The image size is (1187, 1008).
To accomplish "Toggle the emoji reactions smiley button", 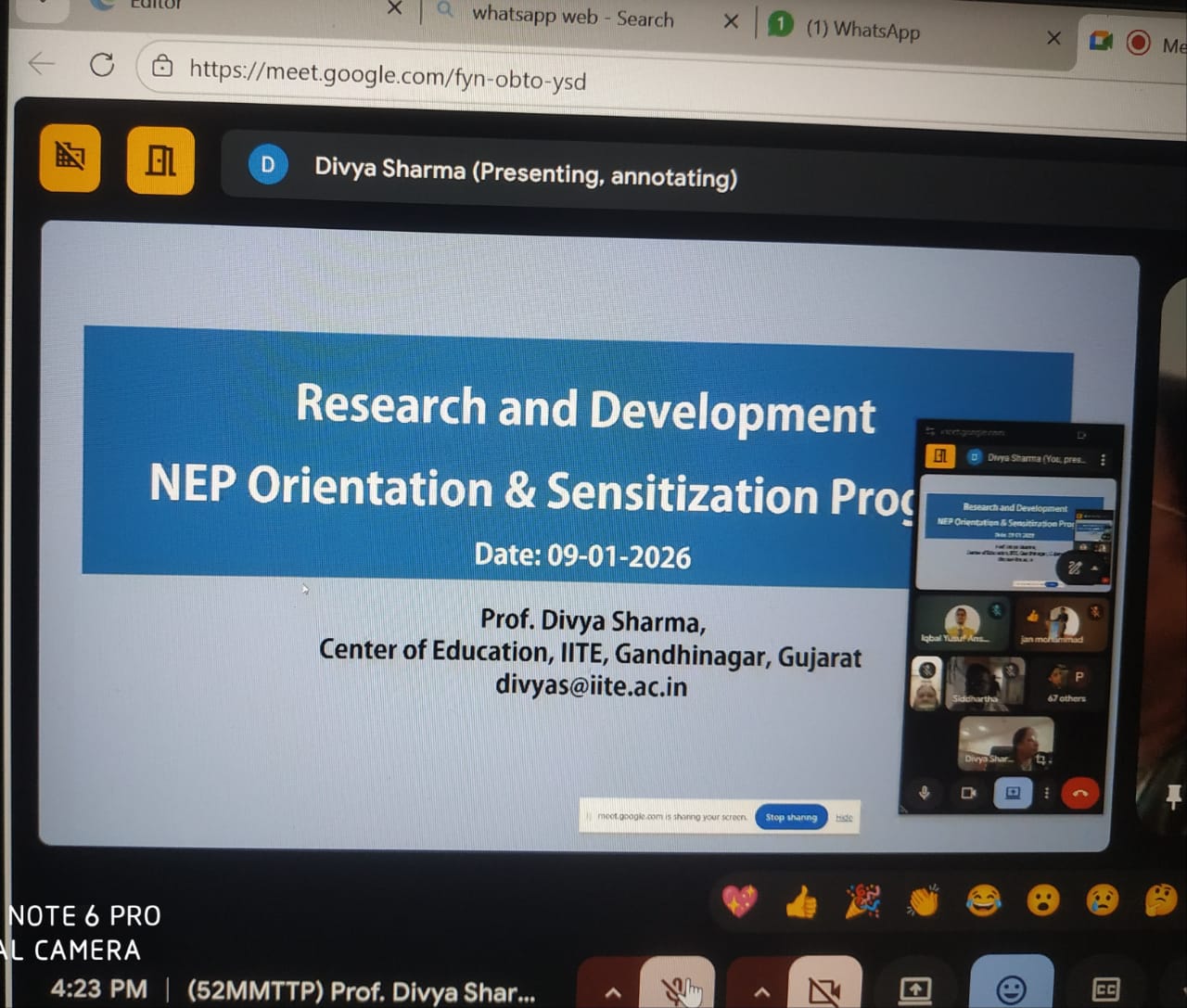I will click(x=1011, y=989).
